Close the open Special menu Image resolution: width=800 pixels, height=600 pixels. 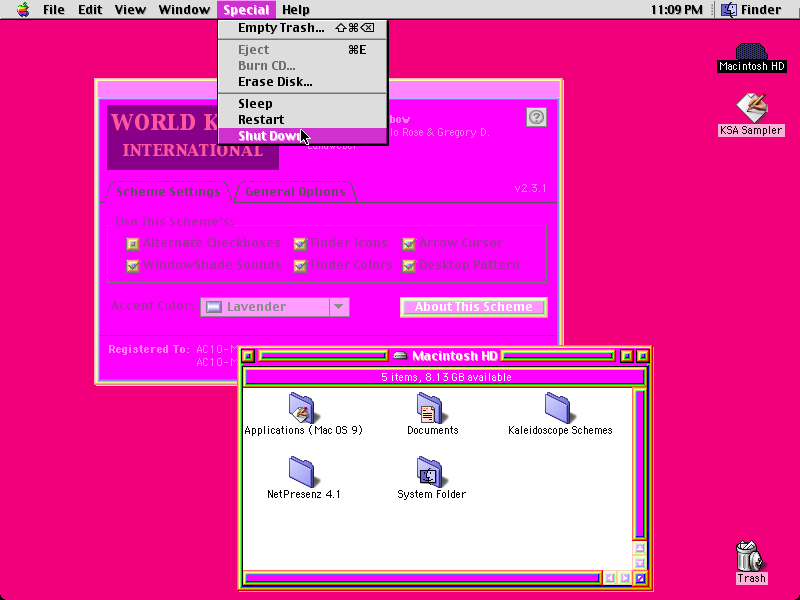pyautogui.click(x=246, y=10)
